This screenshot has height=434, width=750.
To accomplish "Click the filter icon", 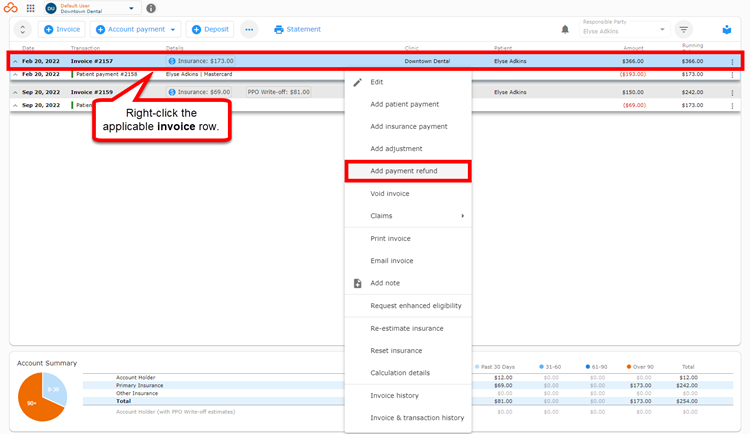I will point(684,29).
